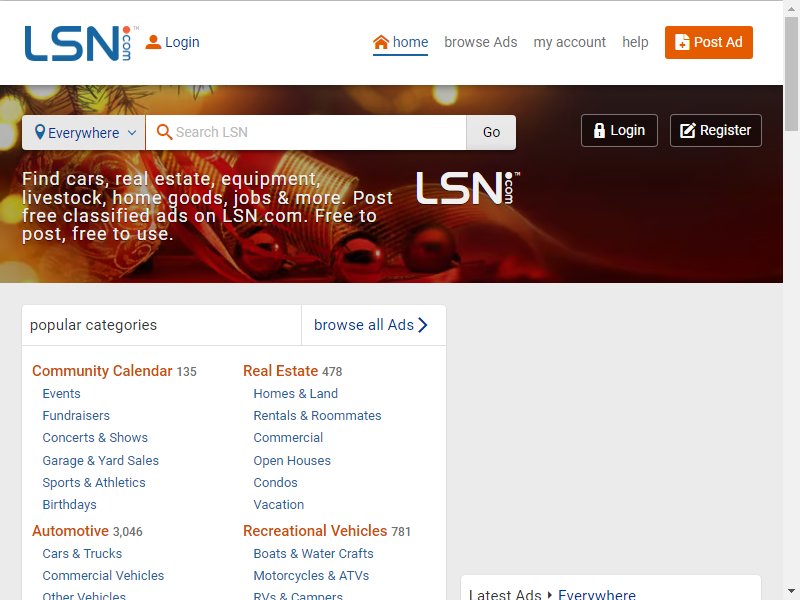Image resolution: width=800 pixels, height=600 pixels.
Task: Click in the Search LSN input field
Action: 306,133
